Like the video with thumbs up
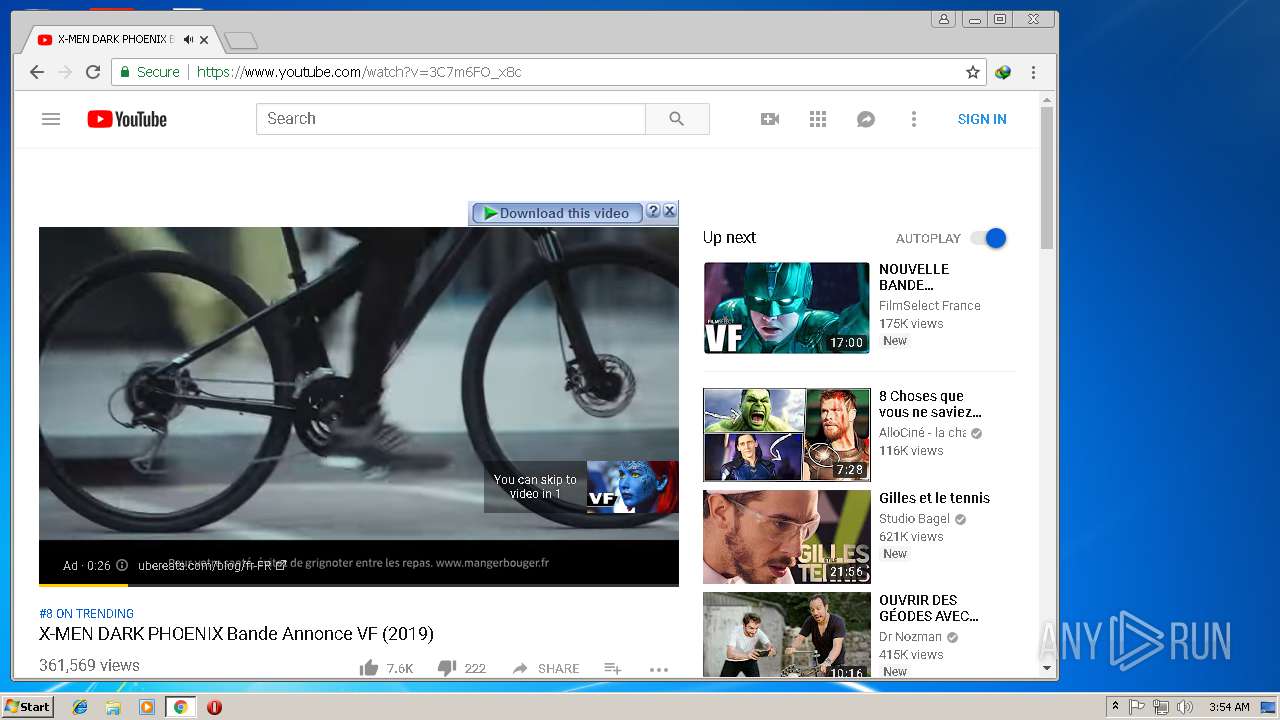Screen dimensions: 1280x720 tap(369, 668)
